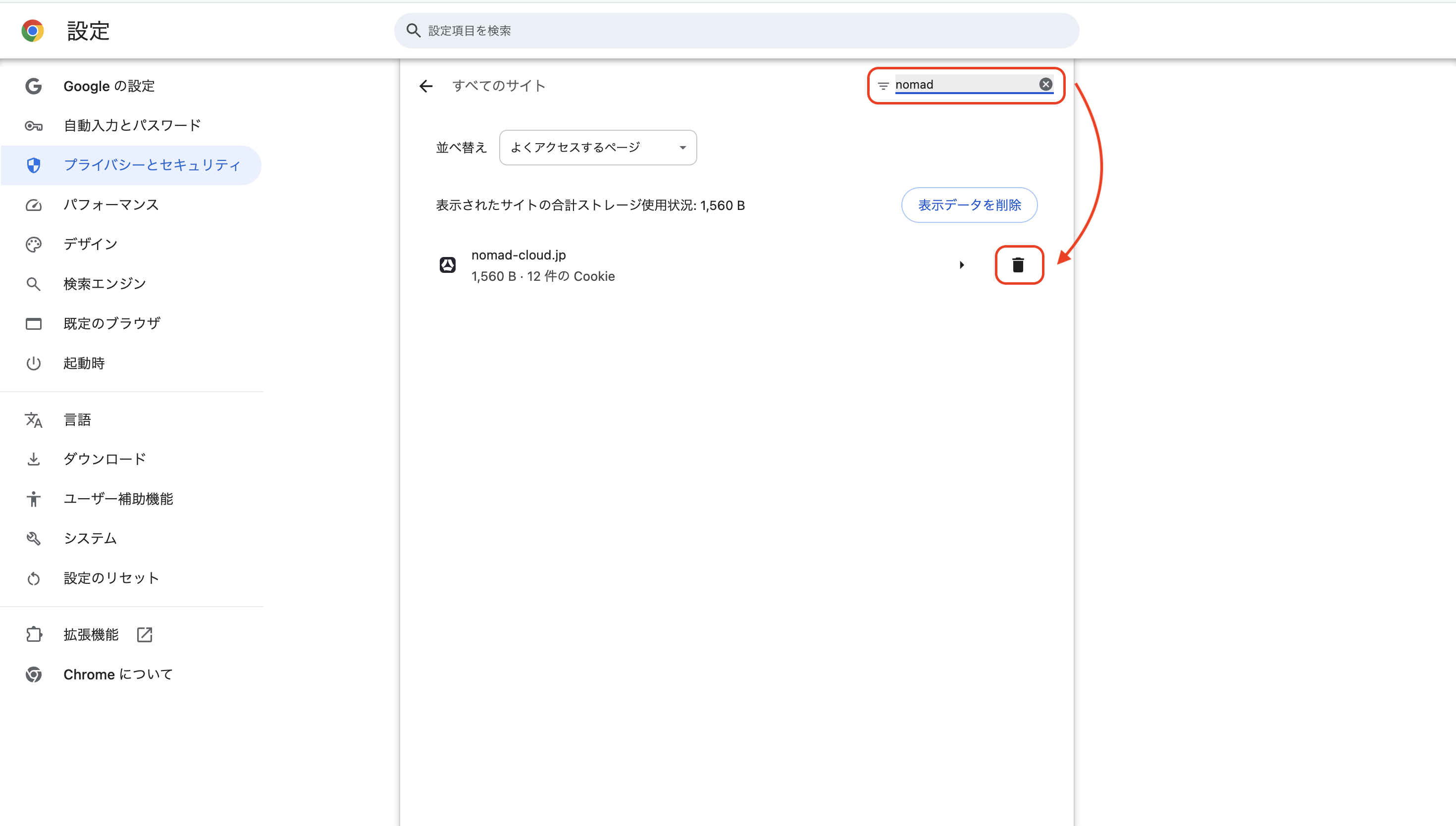Click the nomad-cloud.jp site favicon
Image resolution: width=1456 pixels, height=826 pixels.
448,265
